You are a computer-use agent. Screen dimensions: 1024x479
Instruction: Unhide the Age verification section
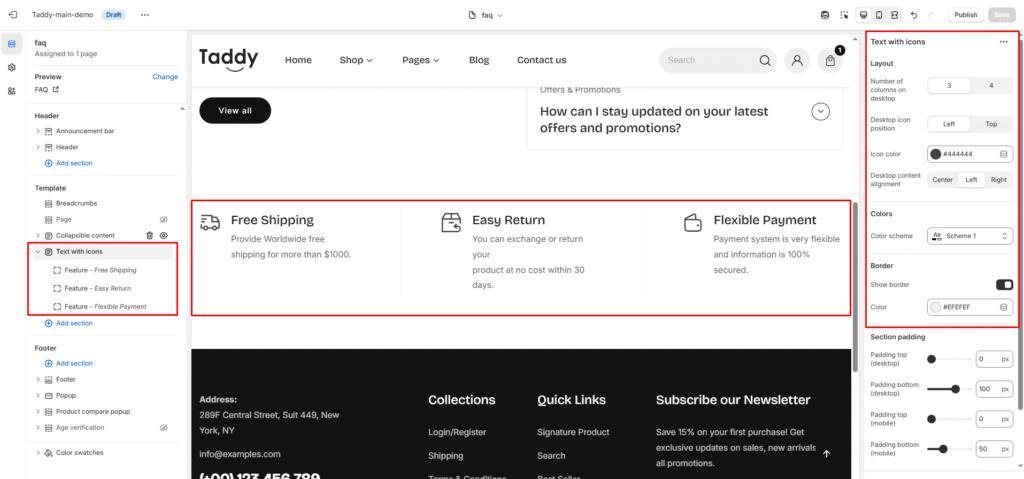[164, 427]
